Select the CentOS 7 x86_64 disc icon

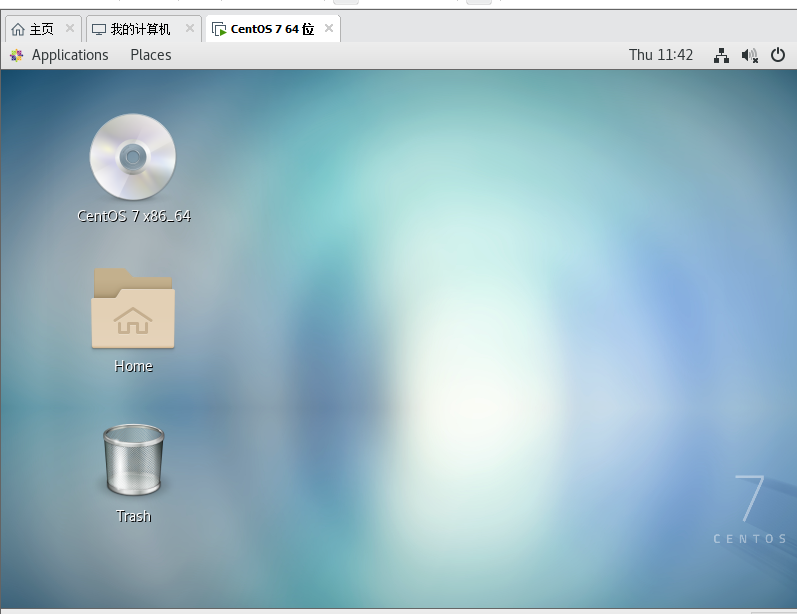point(133,157)
